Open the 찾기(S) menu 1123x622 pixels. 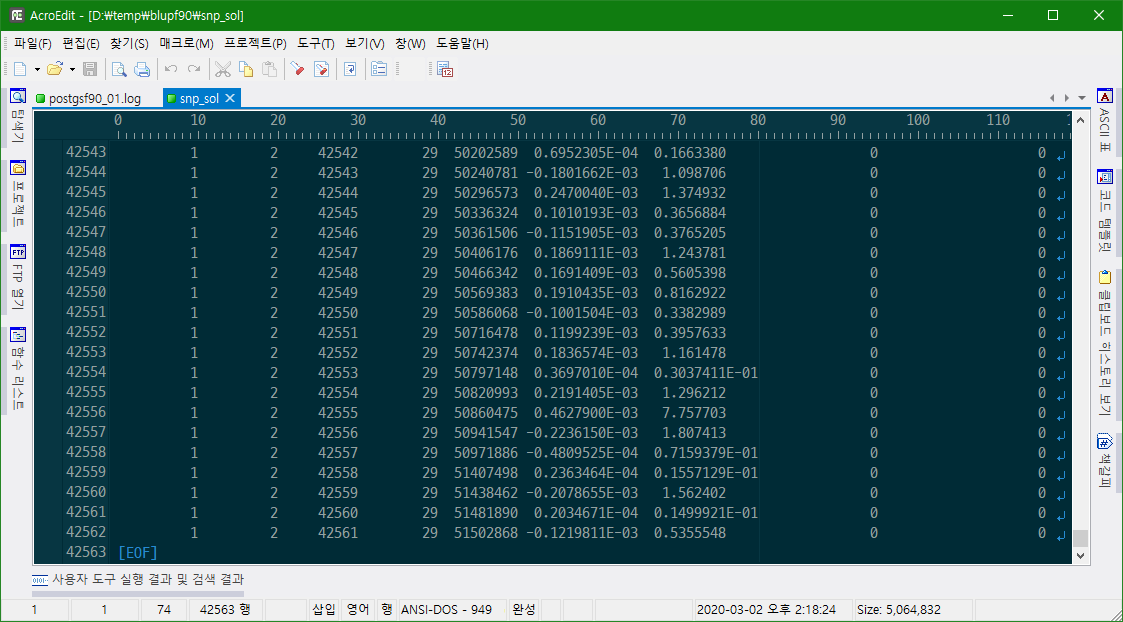[x=129, y=44]
